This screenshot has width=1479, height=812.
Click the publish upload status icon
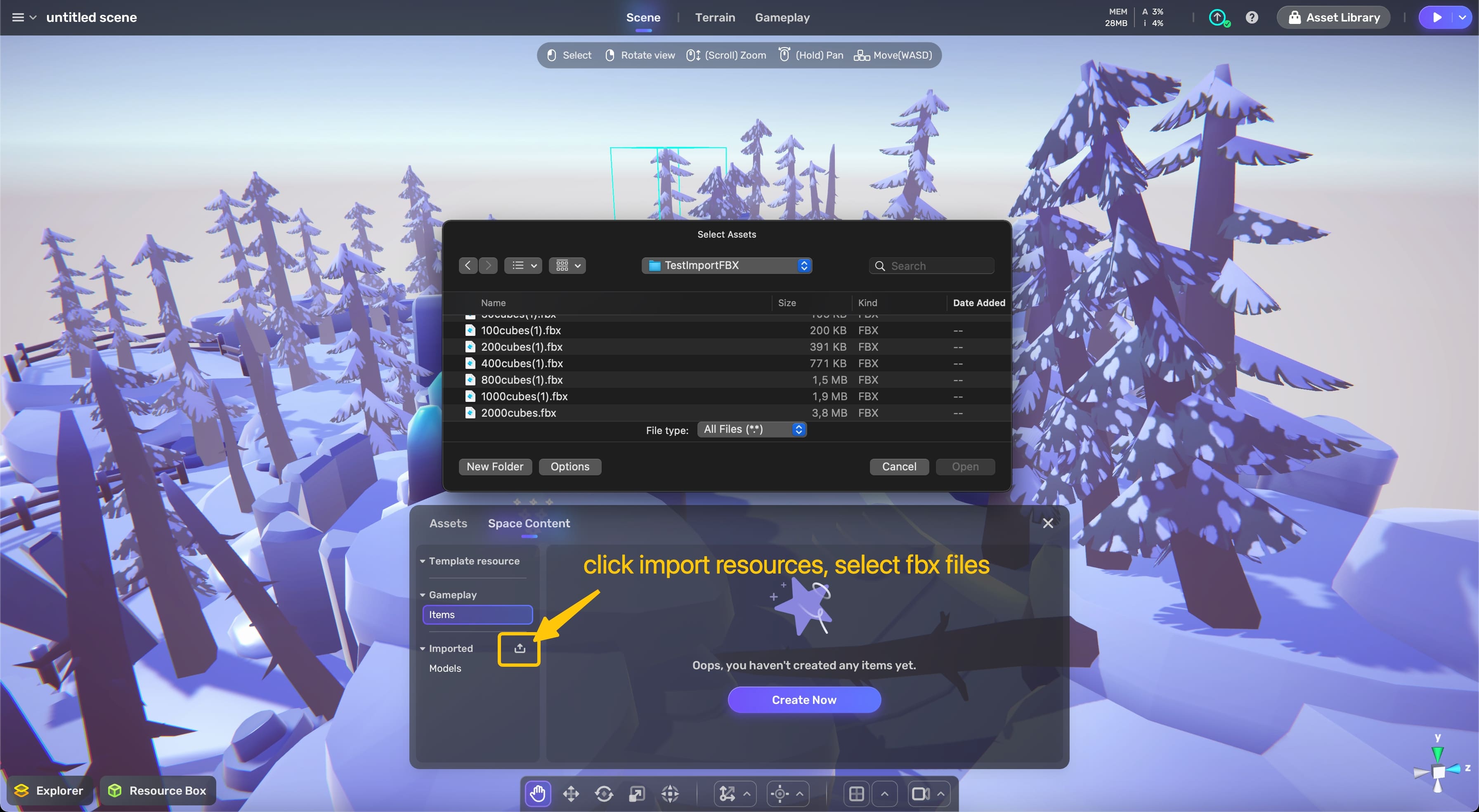click(x=1218, y=17)
